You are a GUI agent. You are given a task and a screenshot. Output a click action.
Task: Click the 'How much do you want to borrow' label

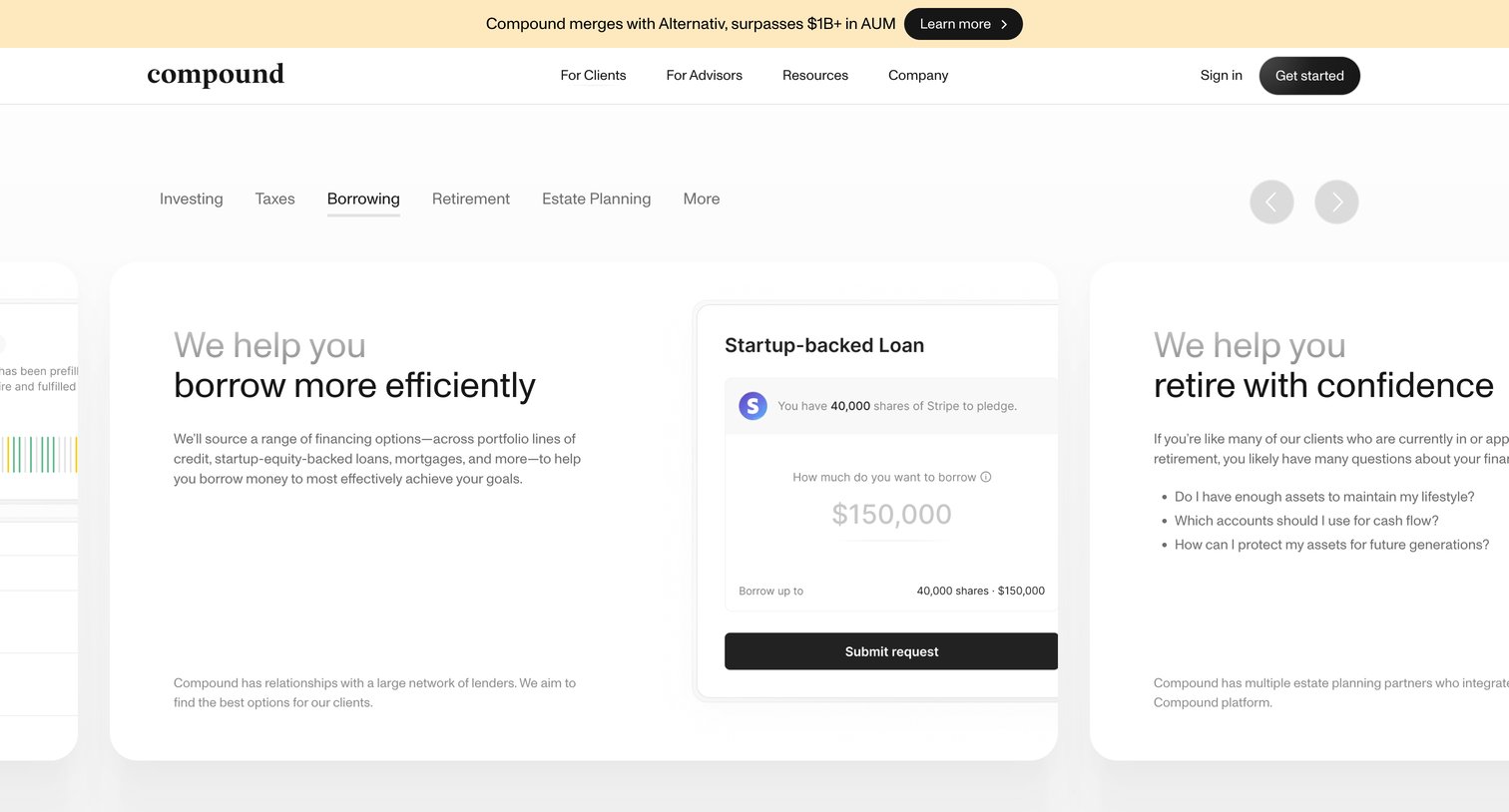pos(884,477)
